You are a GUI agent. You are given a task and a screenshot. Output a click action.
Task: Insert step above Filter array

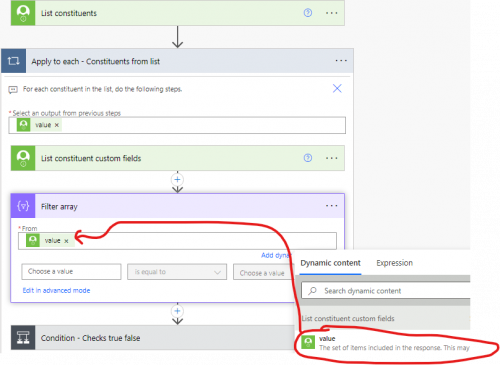pos(177,180)
